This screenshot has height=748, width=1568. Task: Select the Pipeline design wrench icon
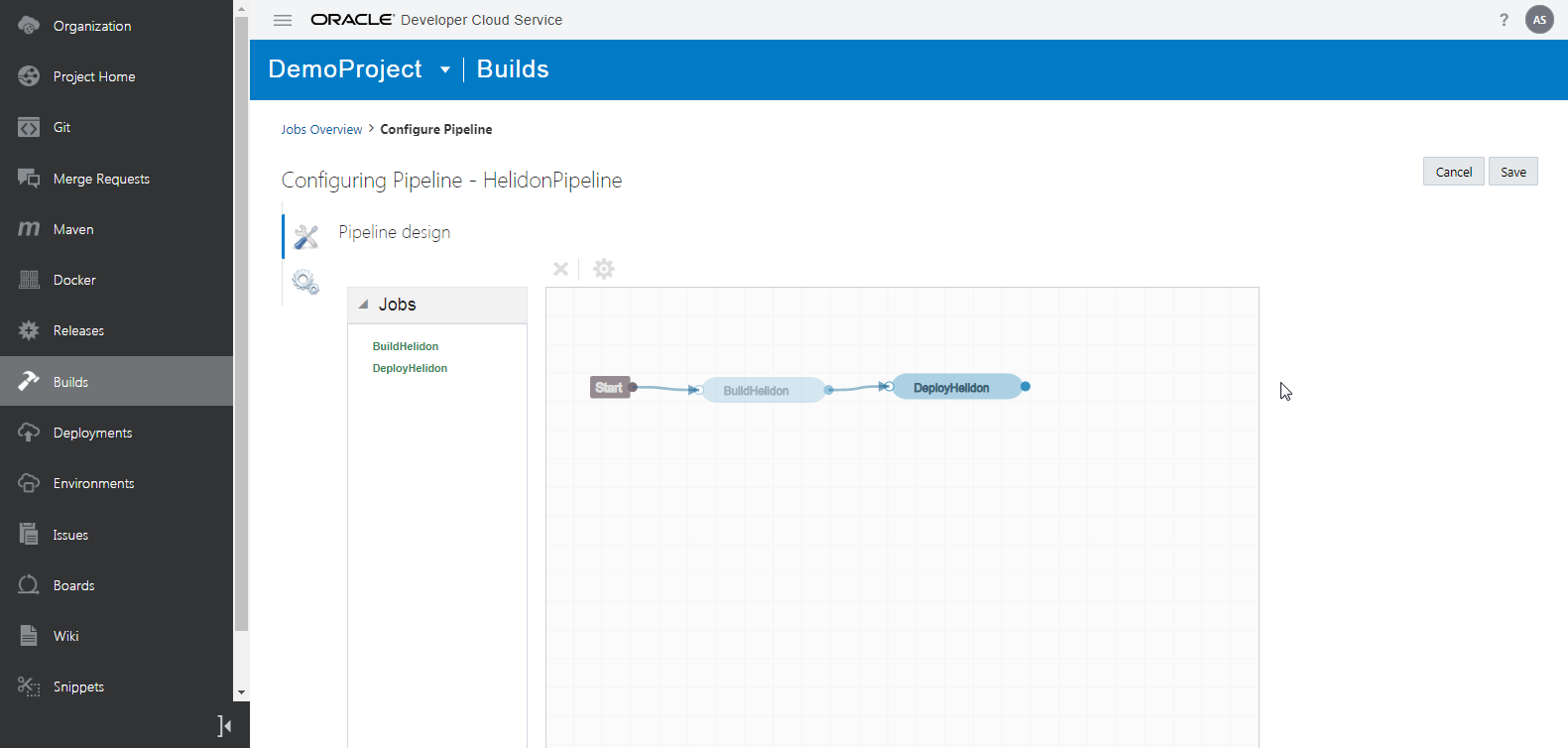(306, 237)
